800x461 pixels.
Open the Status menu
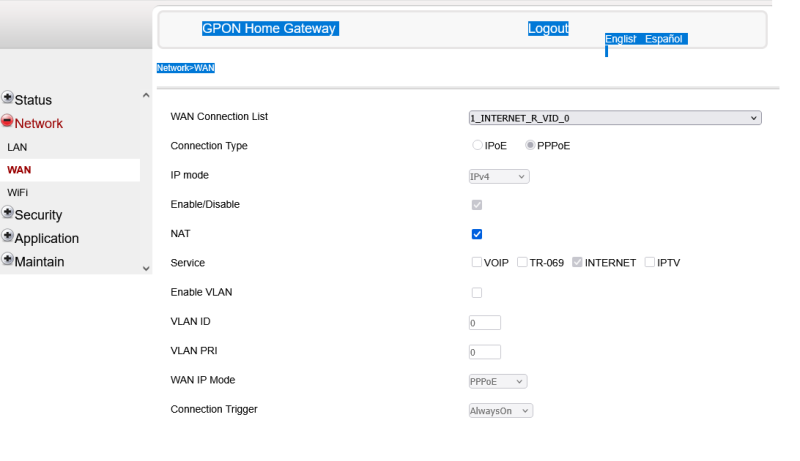click(x=33, y=100)
